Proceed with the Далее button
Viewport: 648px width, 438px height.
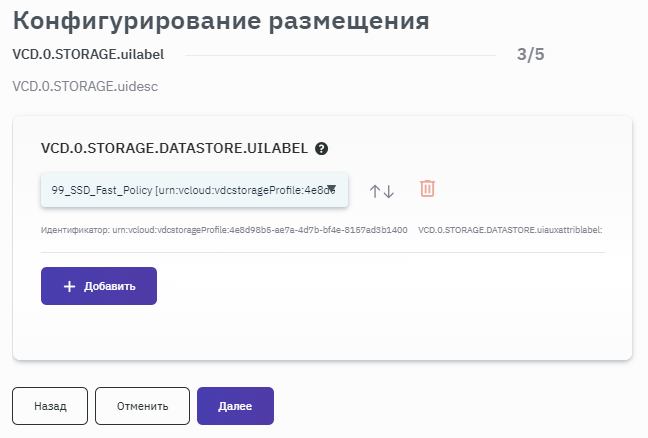pos(235,407)
